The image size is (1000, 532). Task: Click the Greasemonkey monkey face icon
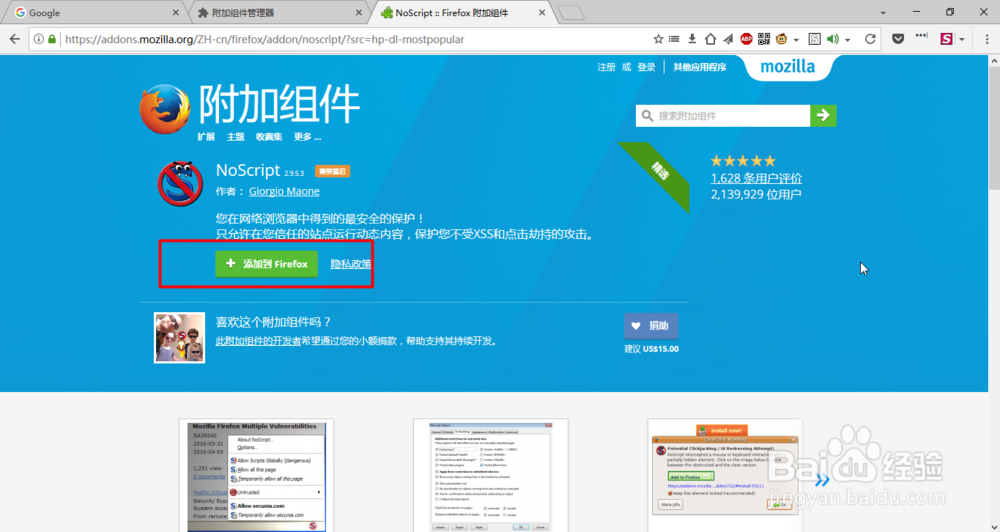coord(782,40)
